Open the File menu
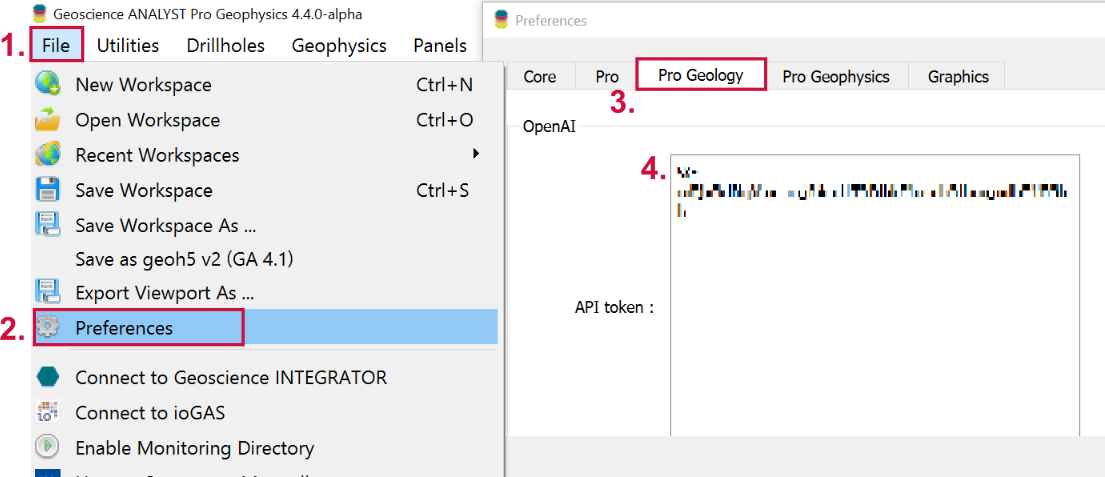This screenshot has height=477, width=1105. (x=56, y=45)
